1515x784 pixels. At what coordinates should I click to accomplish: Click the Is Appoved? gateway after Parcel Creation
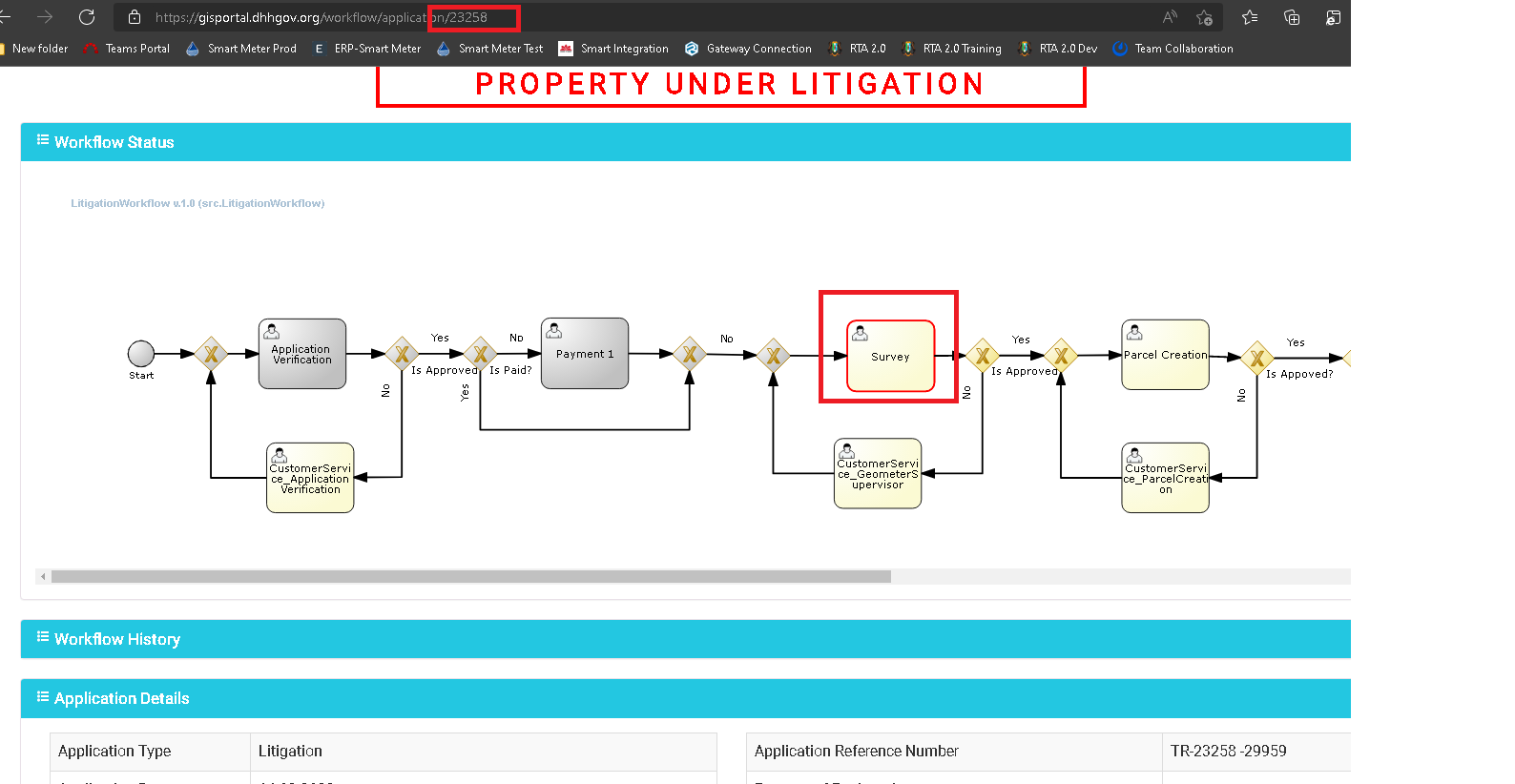coord(1257,358)
